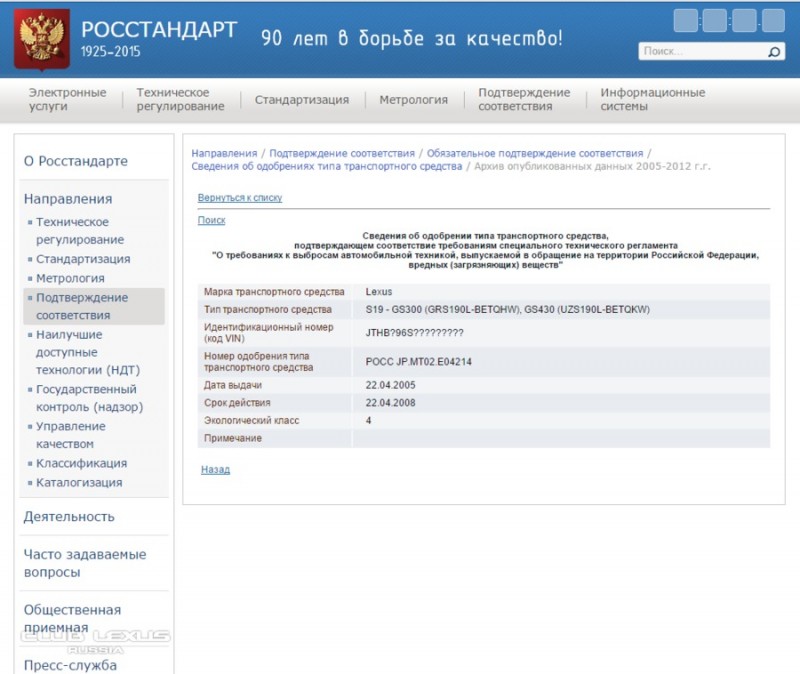The width and height of the screenshot is (800, 674).
Task: Open Подтверждение соответствия top menu
Action: pyautogui.click(x=524, y=99)
